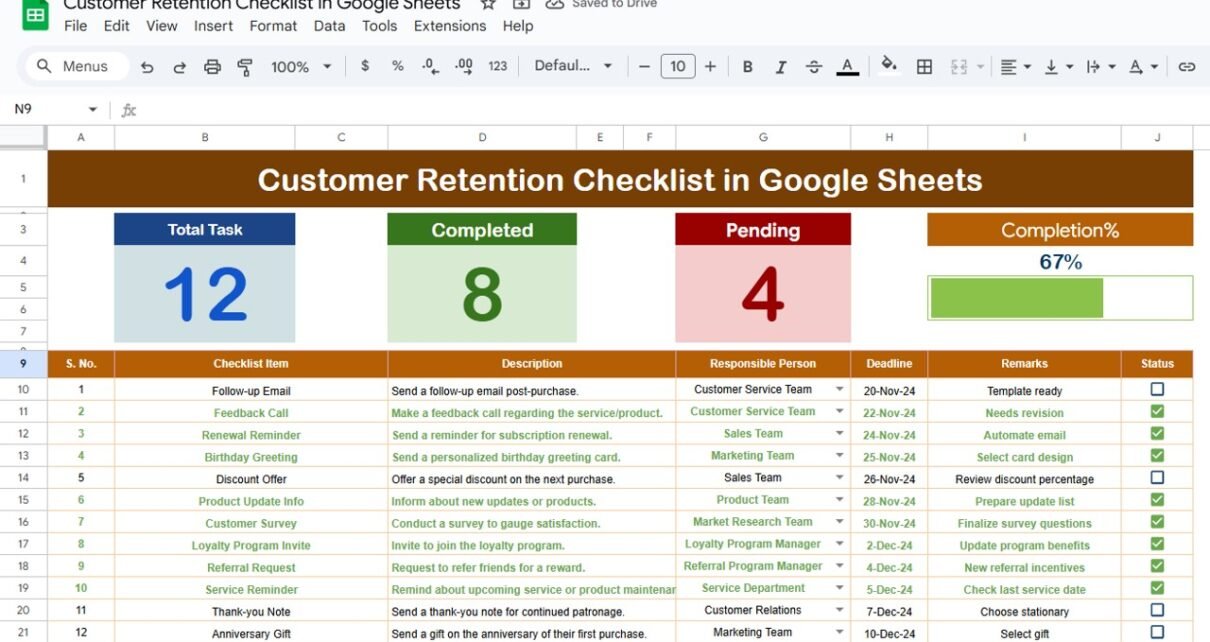Open Thank-you Note responsible person dropdown
This screenshot has width=1210, height=642.
(840, 610)
